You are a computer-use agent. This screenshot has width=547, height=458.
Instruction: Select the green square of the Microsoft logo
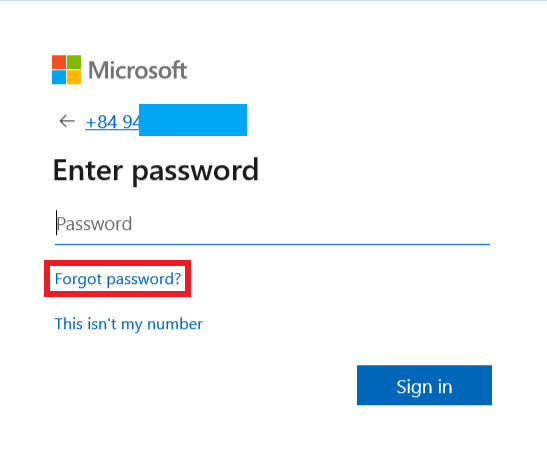[x=74, y=62]
